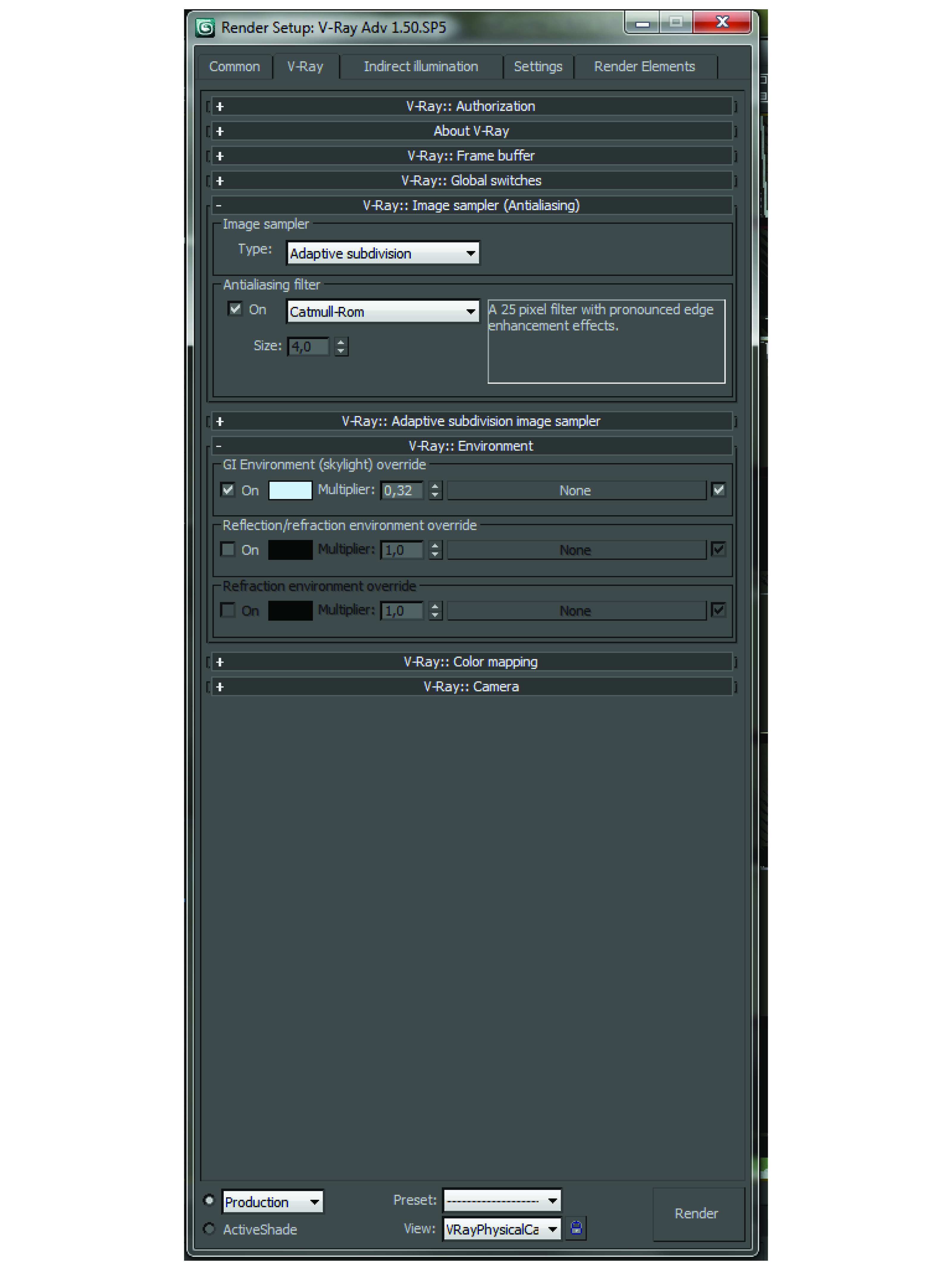Uncheck GI Environment skylight override On

click(x=228, y=490)
